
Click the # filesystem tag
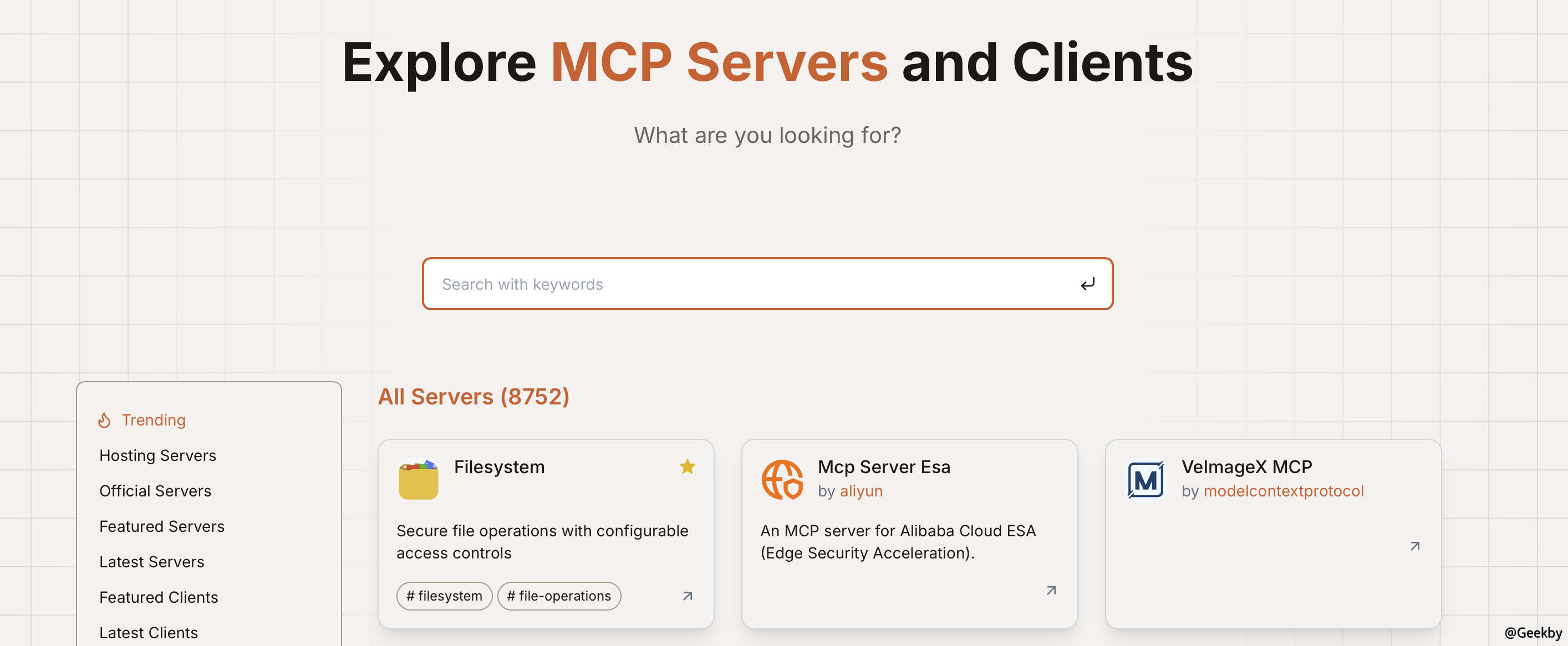point(444,596)
